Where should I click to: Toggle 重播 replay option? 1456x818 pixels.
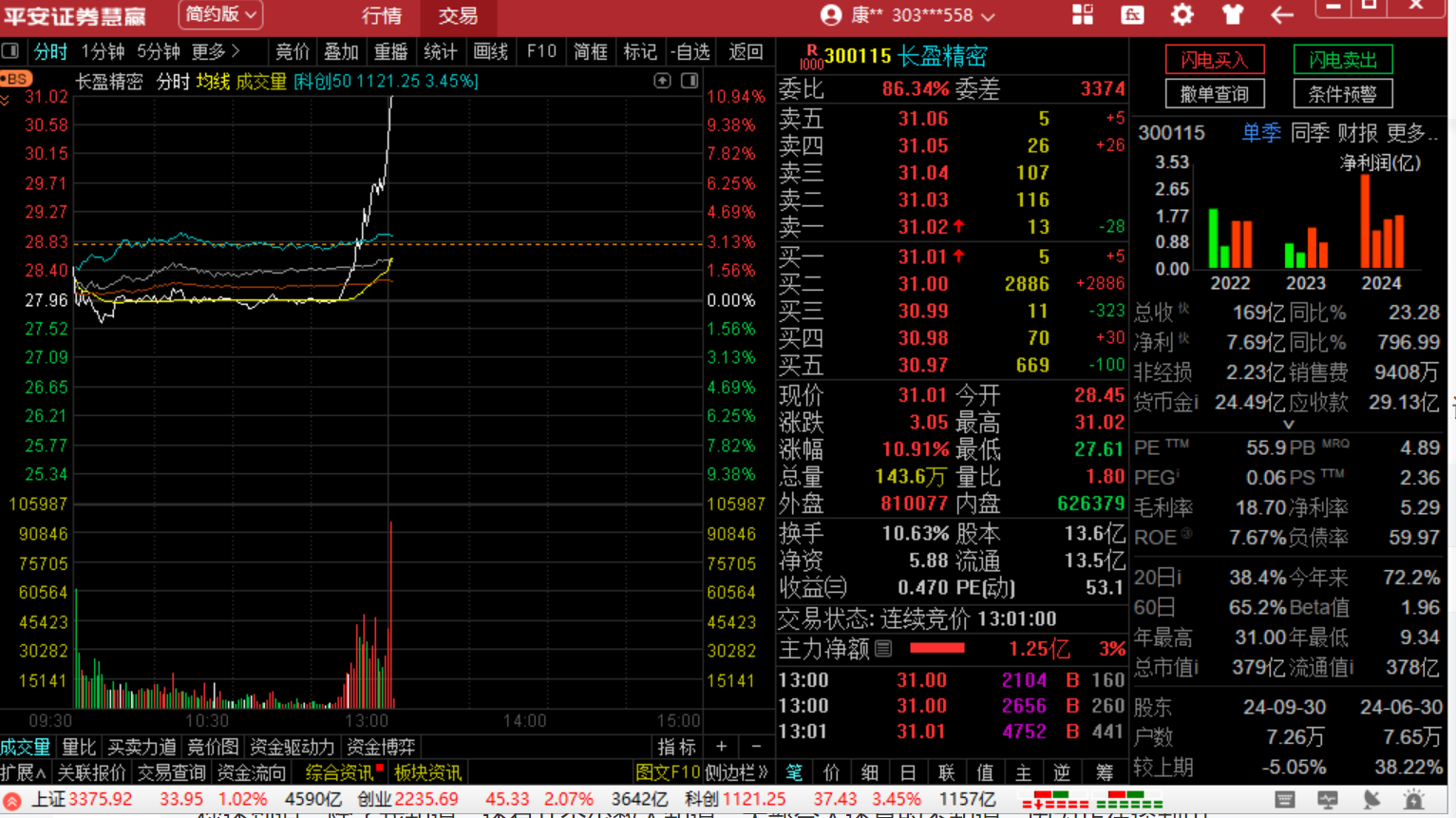click(390, 51)
